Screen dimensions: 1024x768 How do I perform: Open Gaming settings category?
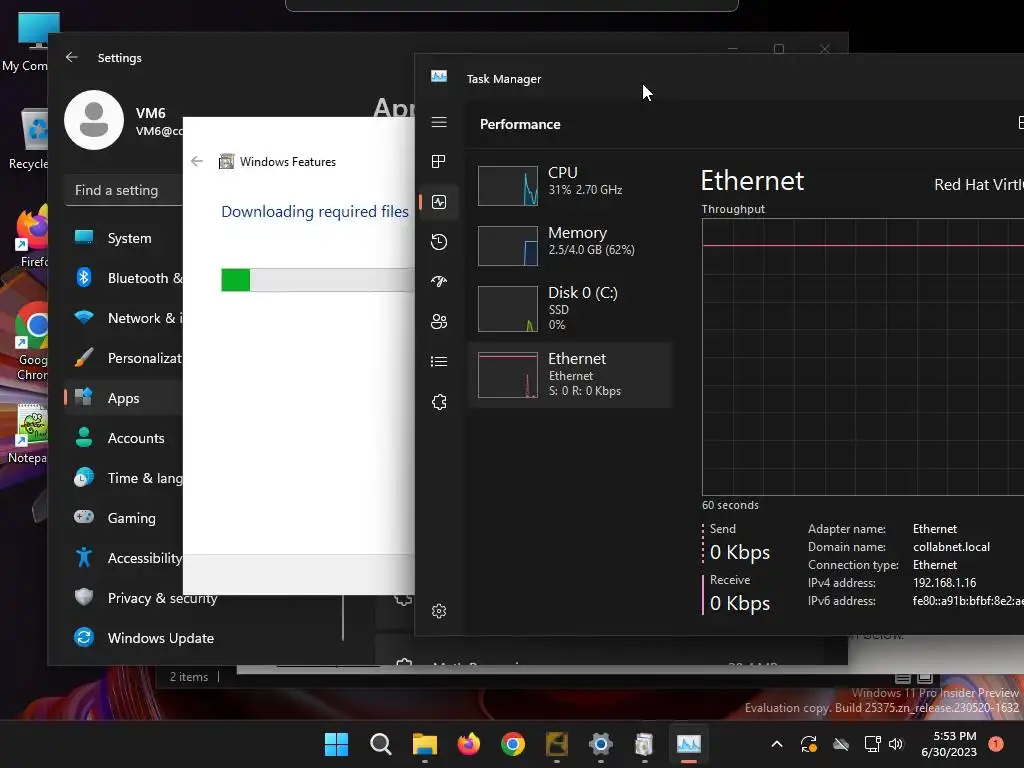[124, 518]
